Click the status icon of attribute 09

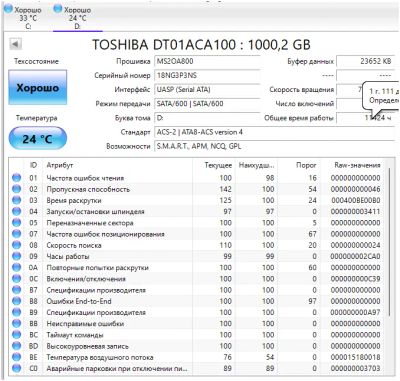[x=16, y=256]
